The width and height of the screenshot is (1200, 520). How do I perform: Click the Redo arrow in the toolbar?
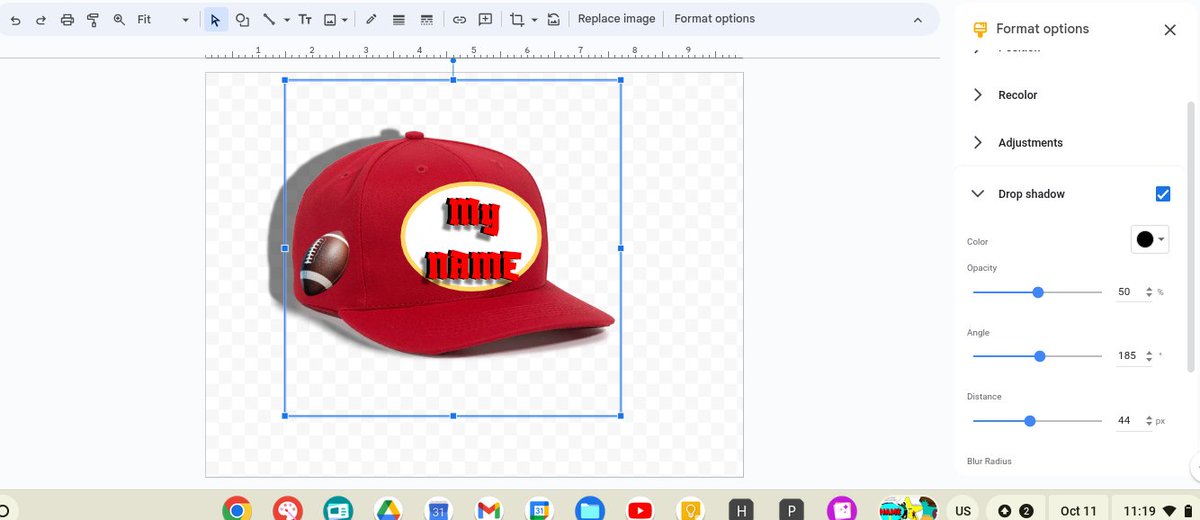[41, 19]
